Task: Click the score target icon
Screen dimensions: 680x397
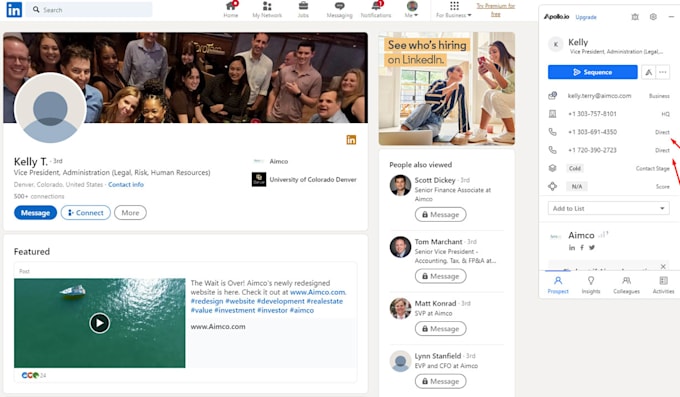Action: coord(552,186)
